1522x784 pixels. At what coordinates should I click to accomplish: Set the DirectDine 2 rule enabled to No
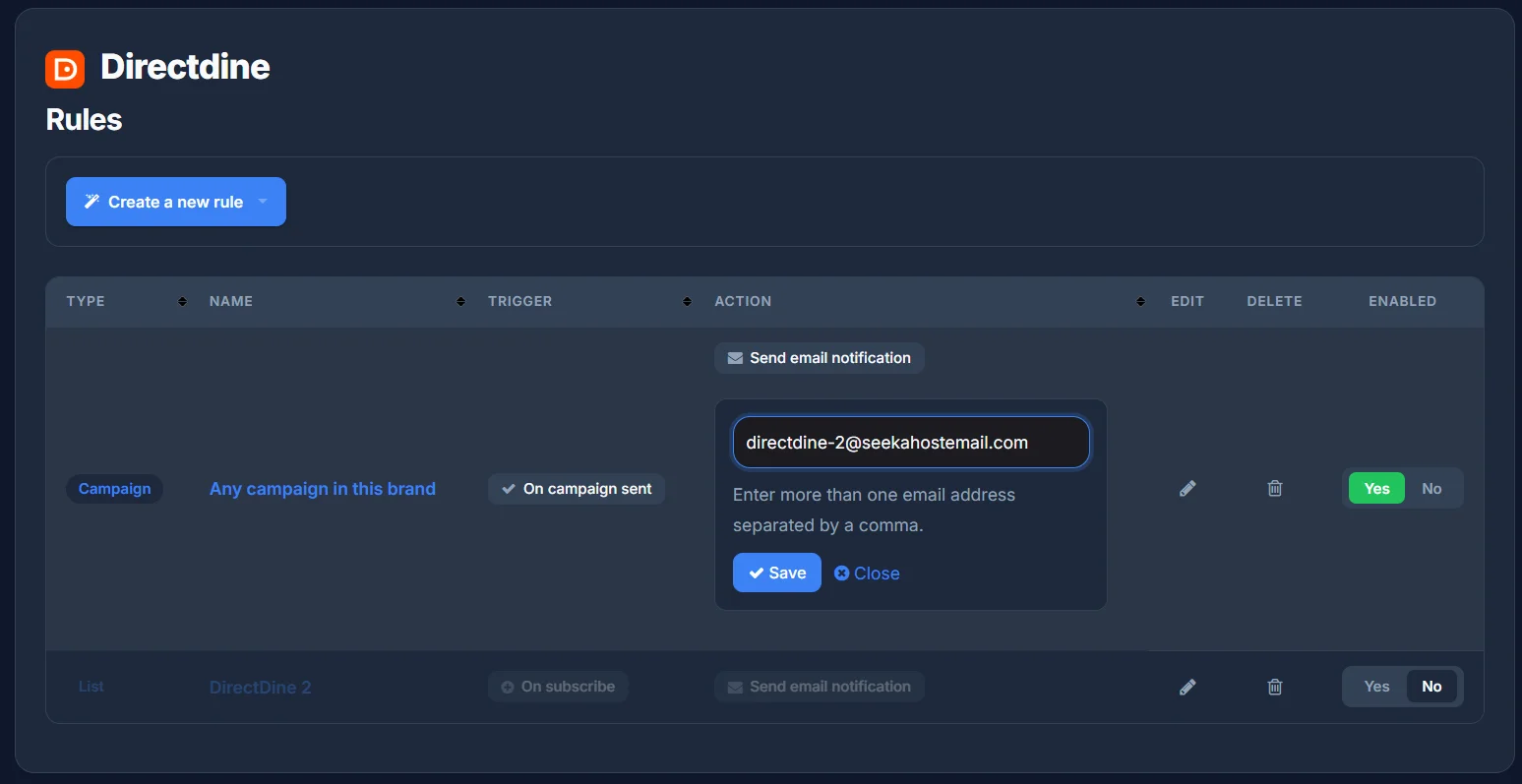pos(1431,687)
